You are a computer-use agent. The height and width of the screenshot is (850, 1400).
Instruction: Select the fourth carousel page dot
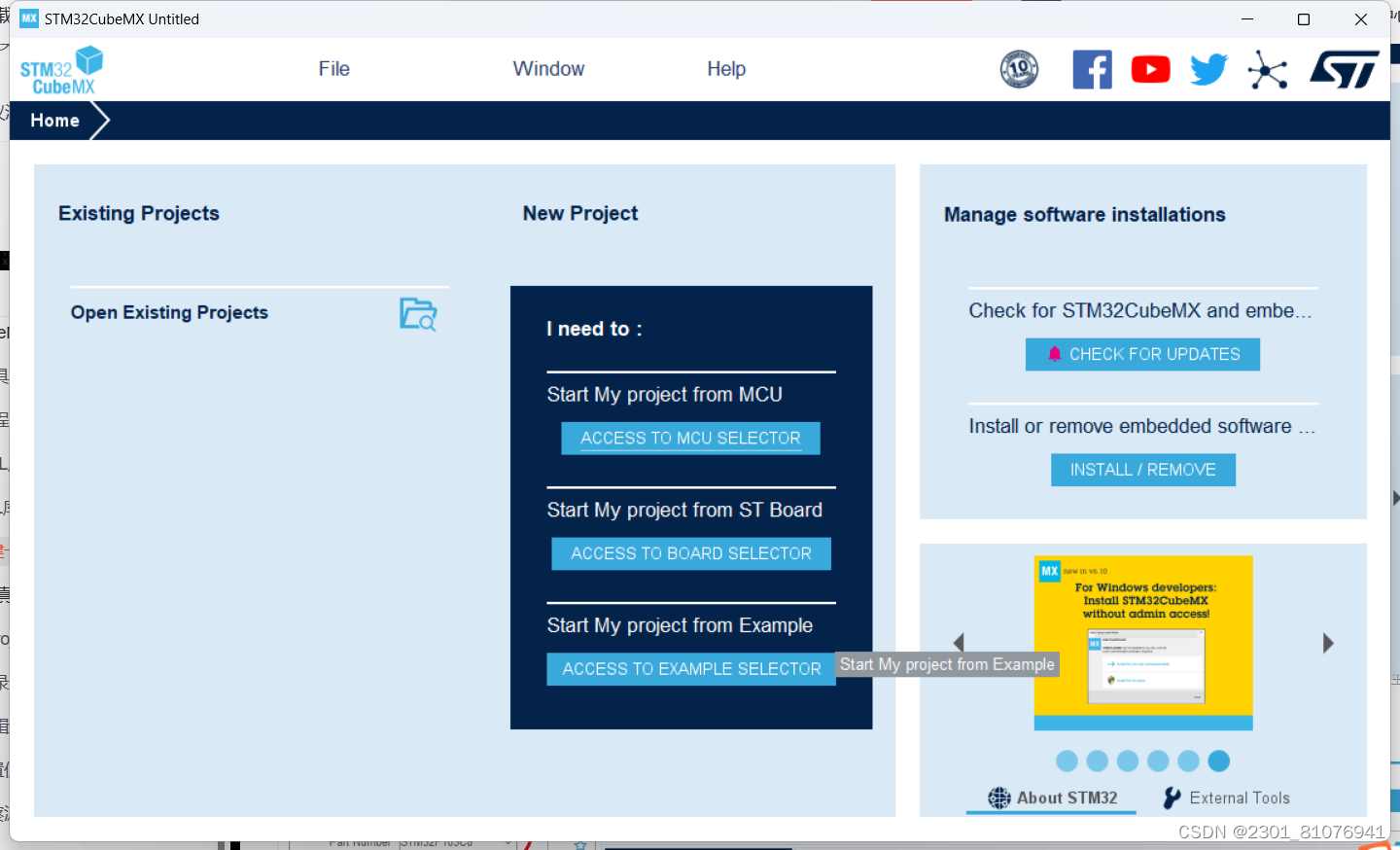[1158, 761]
